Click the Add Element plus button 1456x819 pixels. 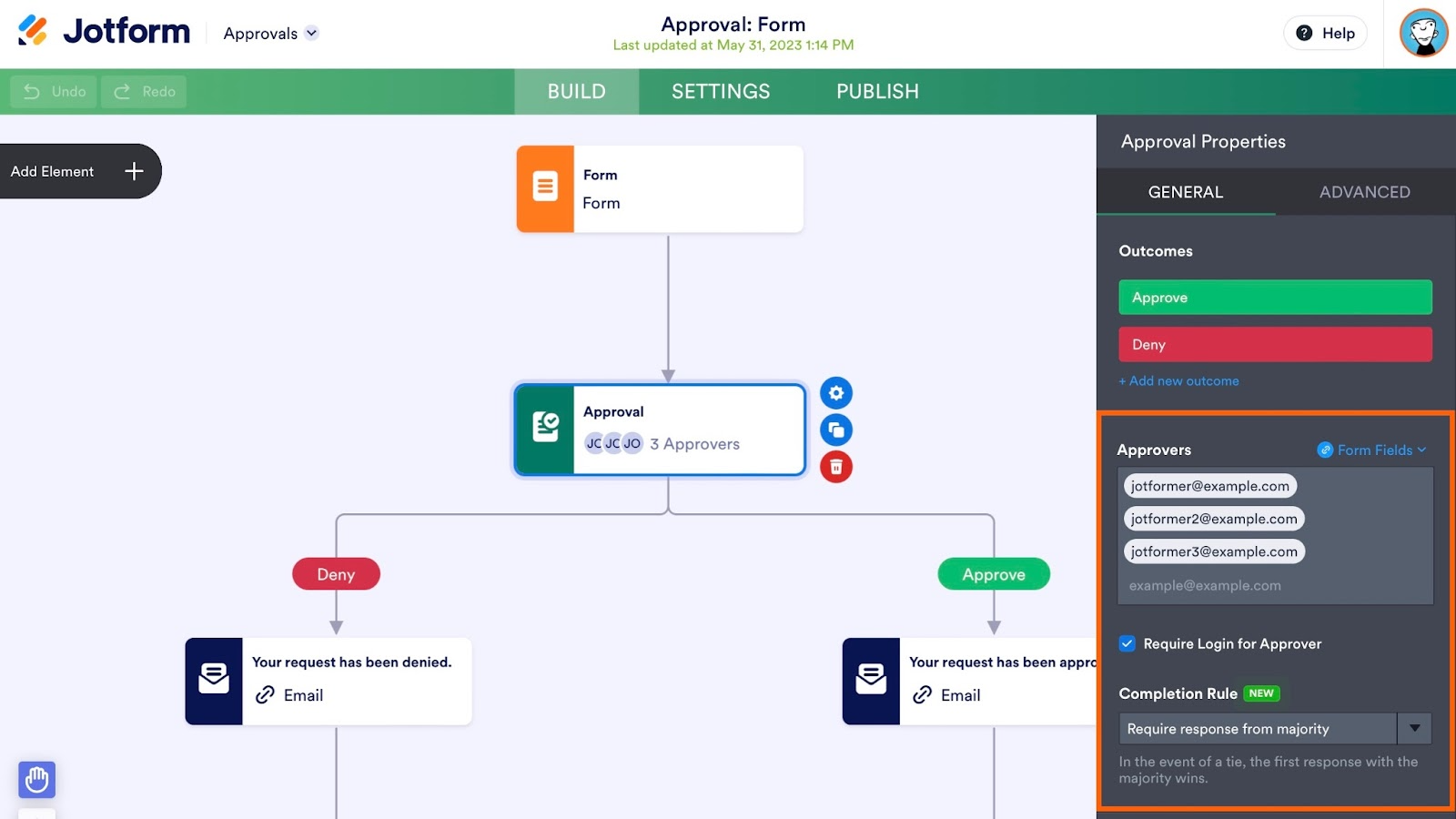click(134, 171)
